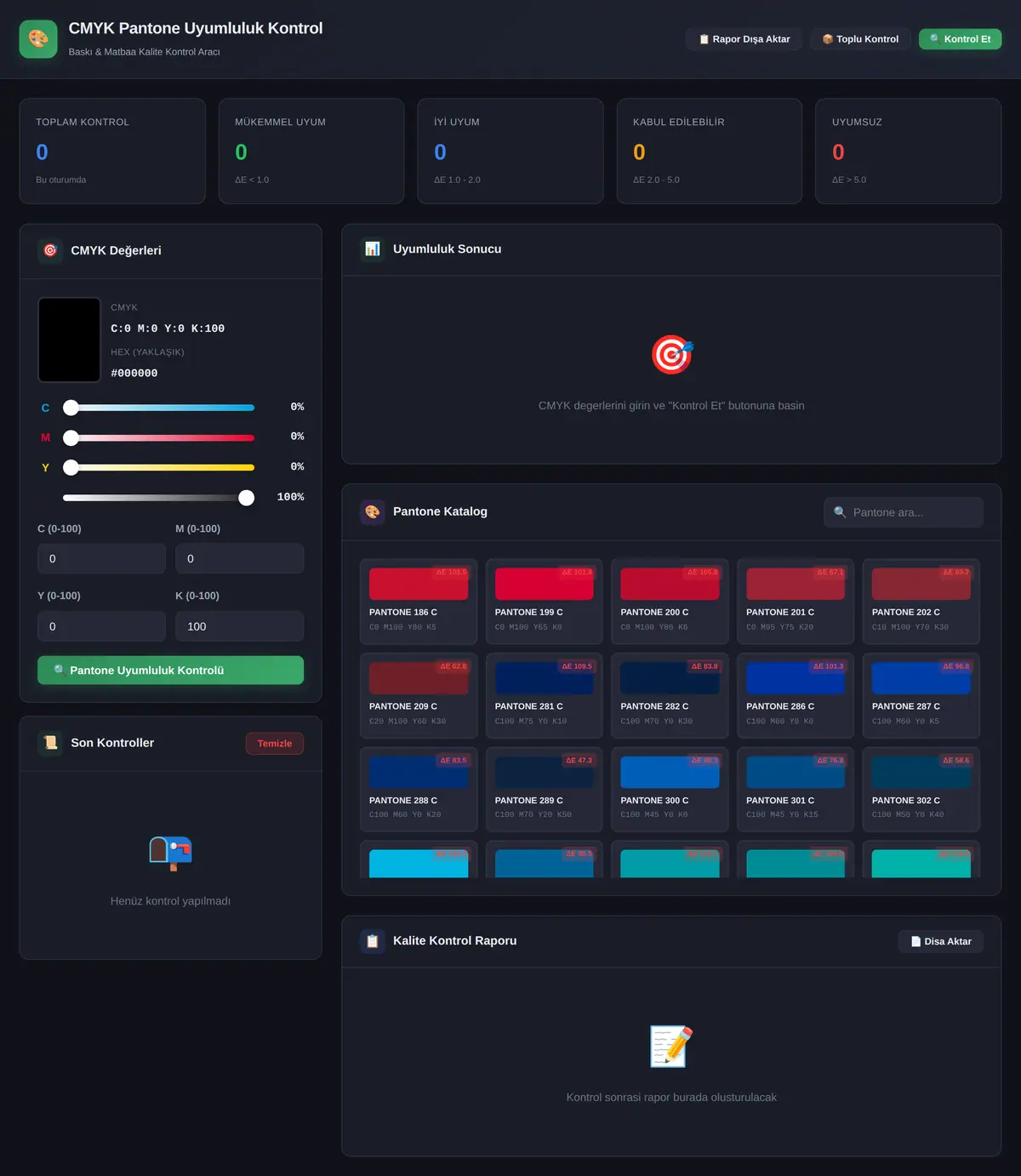Focus the K (0-100) input field

click(239, 626)
